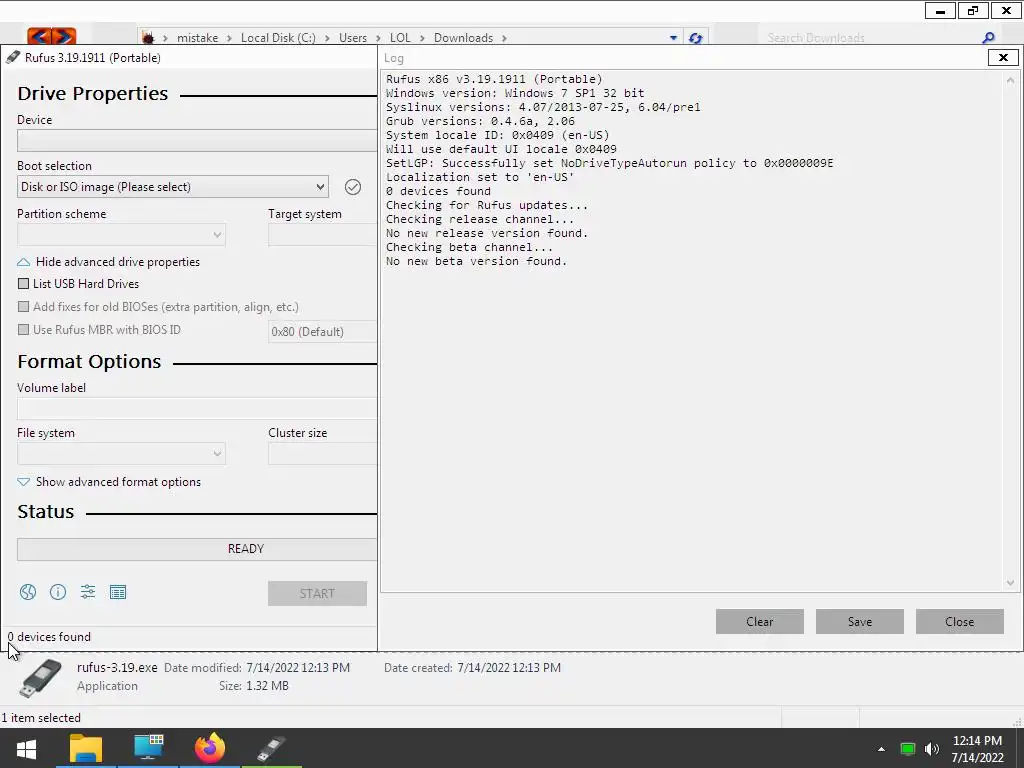Viewport: 1024px width, 768px height.
Task: Collapse Hide advanced drive properties
Action: pyautogui.click(x=108, y=262)
